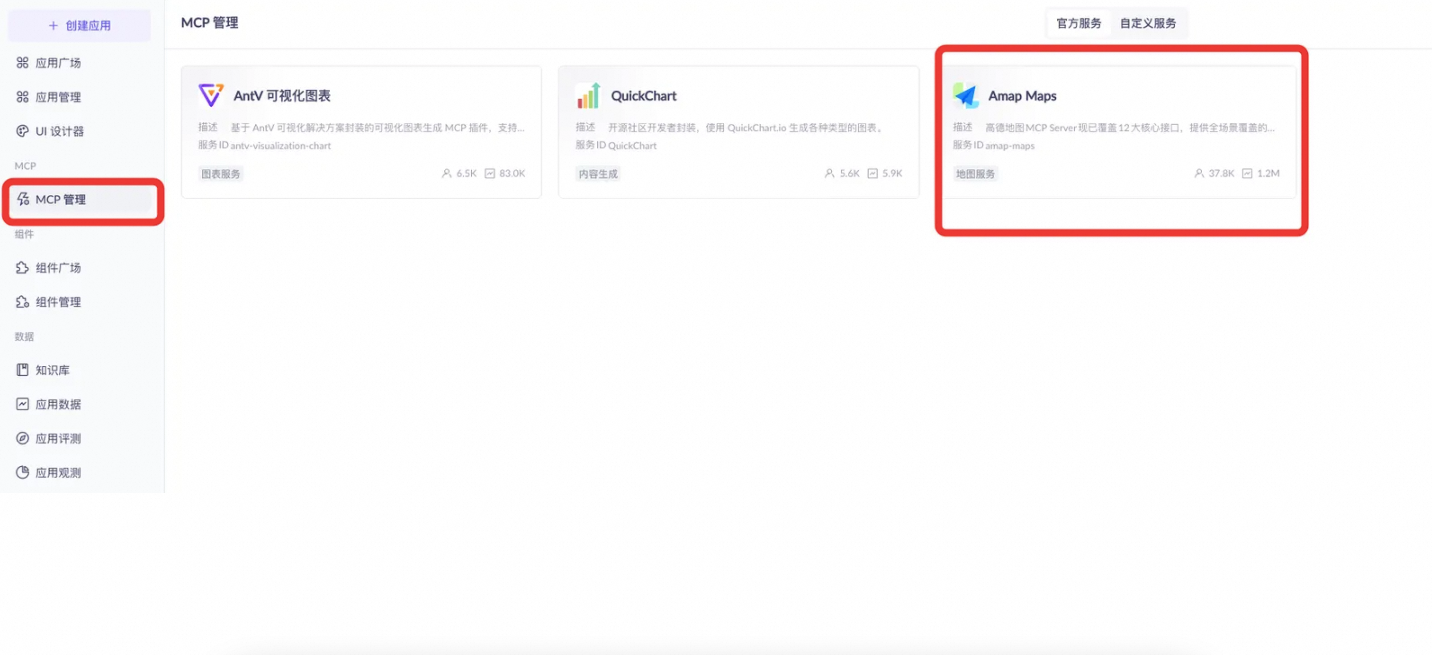
Task: Click the AntV purple triangle logo icon
Action: pyautogui.click(x=211, y=96)
